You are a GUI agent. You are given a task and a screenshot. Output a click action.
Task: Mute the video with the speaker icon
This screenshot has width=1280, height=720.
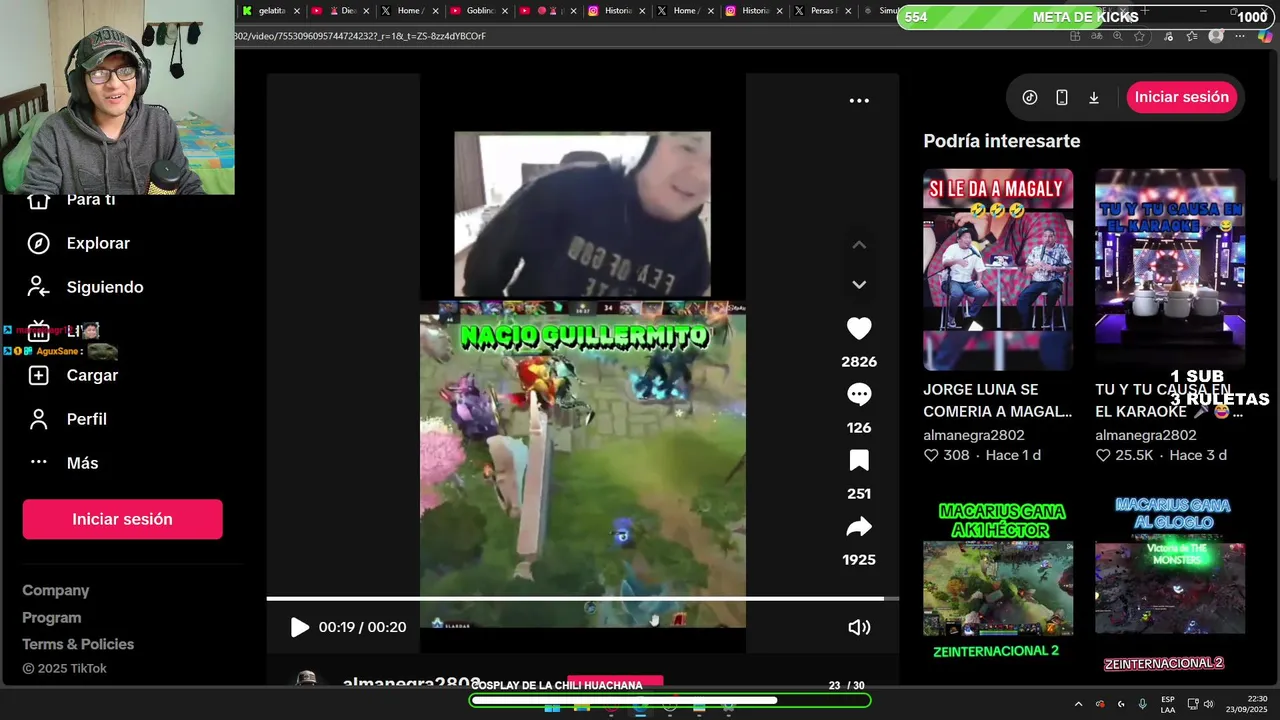click(x=859, y=627)
